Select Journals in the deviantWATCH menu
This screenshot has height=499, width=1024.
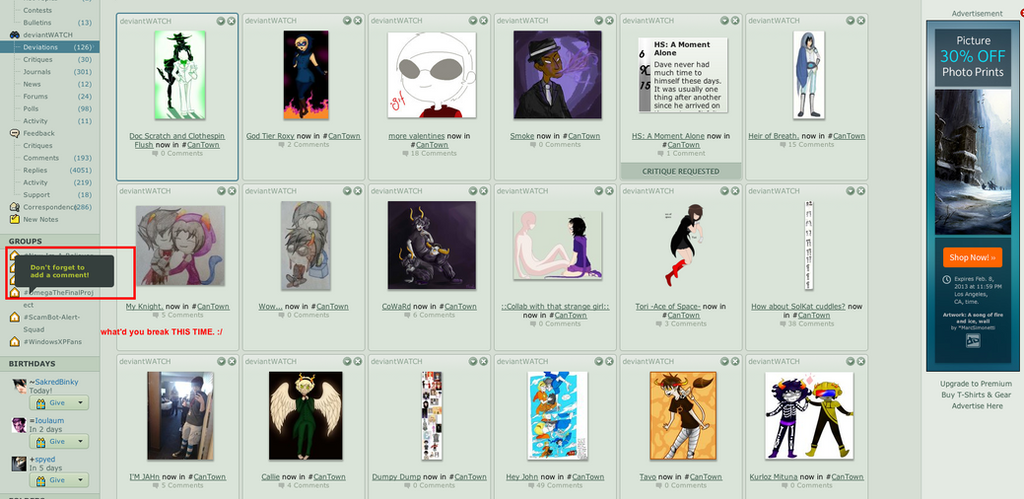(37, 72)
